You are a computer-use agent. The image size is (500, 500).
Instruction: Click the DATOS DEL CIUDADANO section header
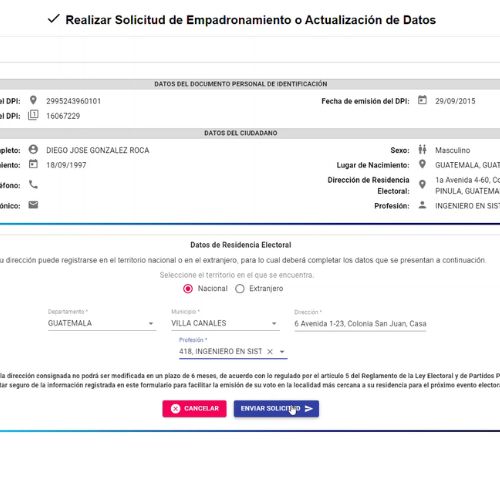241,133
